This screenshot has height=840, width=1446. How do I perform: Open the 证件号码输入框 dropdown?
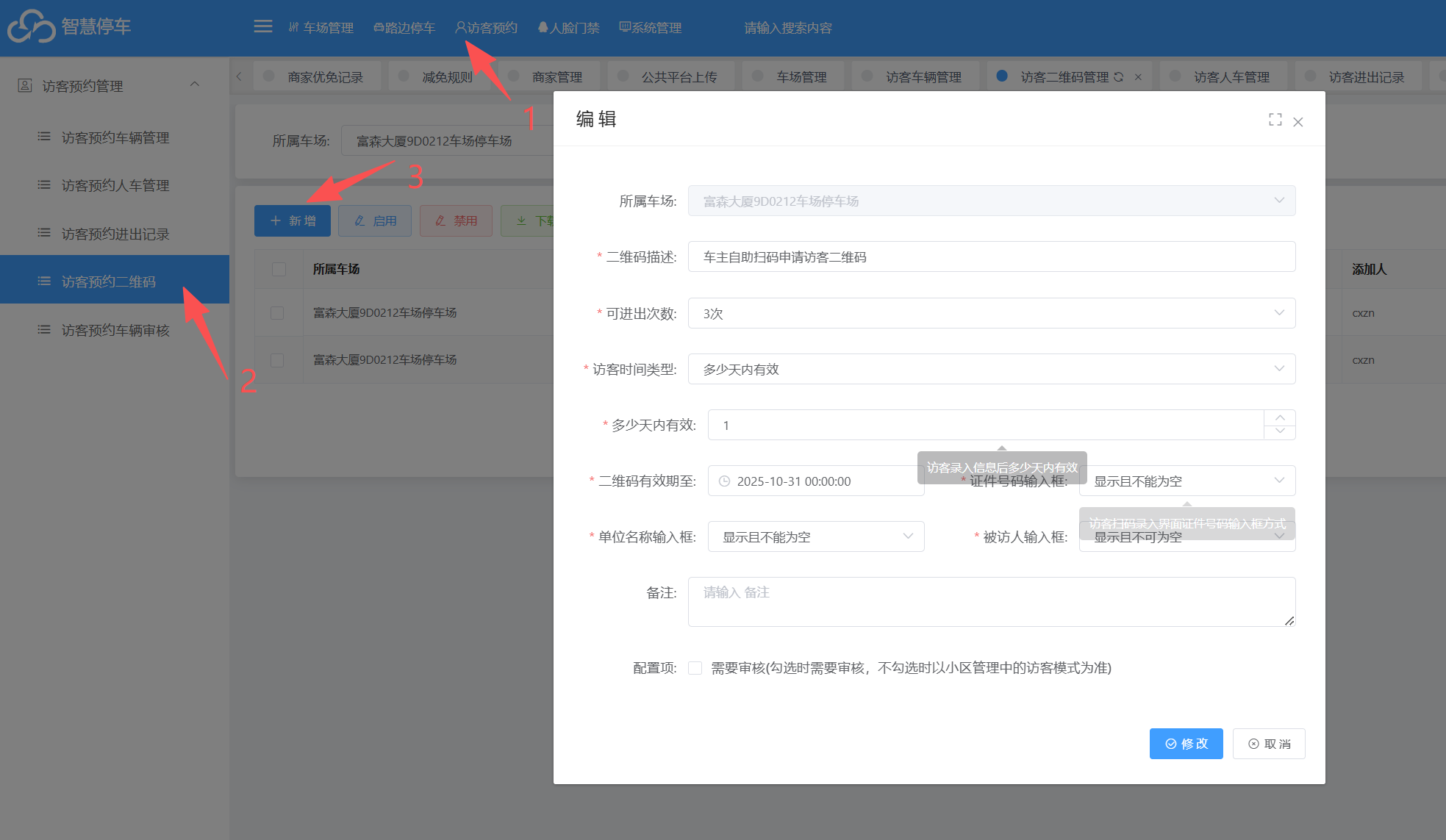1187,481
